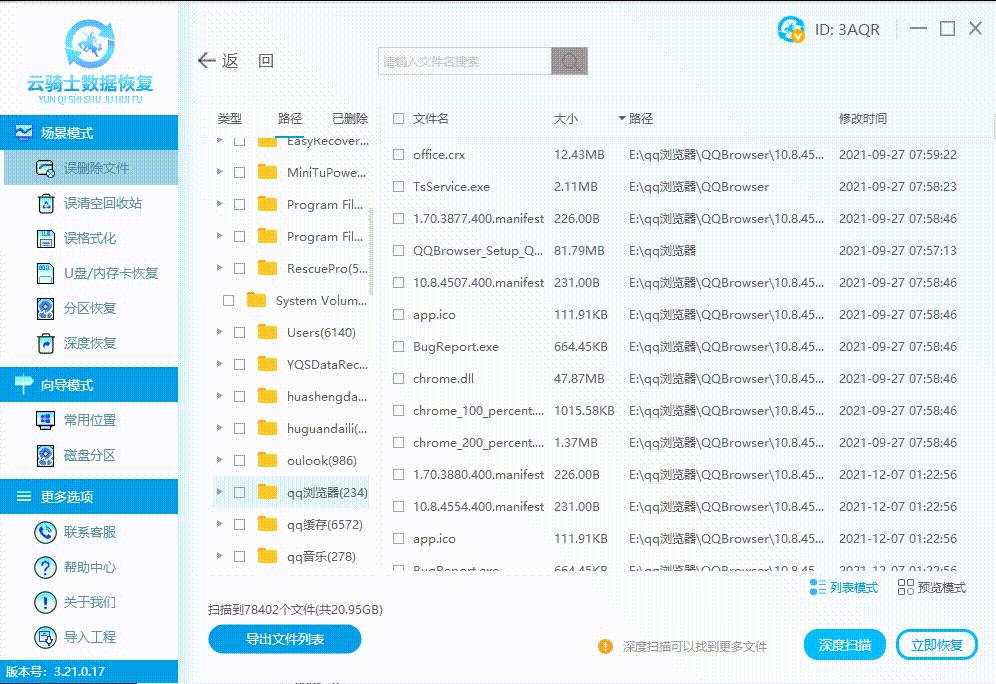Viewport: 996px width, 684px height.
Task: Expand the Users(6140) folder tree
Action: coord(219,332)
